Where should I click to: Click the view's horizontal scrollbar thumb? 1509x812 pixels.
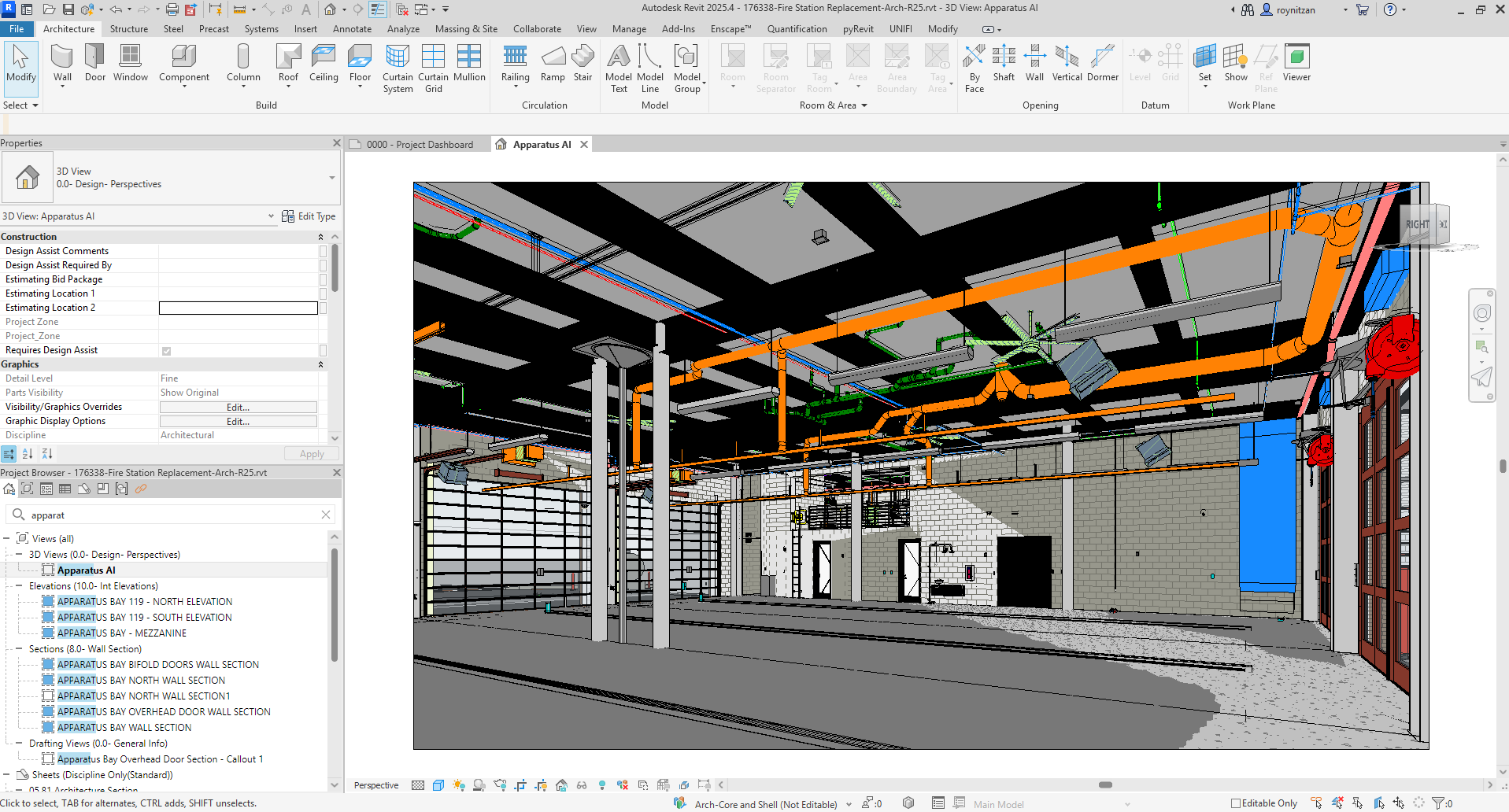(x=1105, y=785)
